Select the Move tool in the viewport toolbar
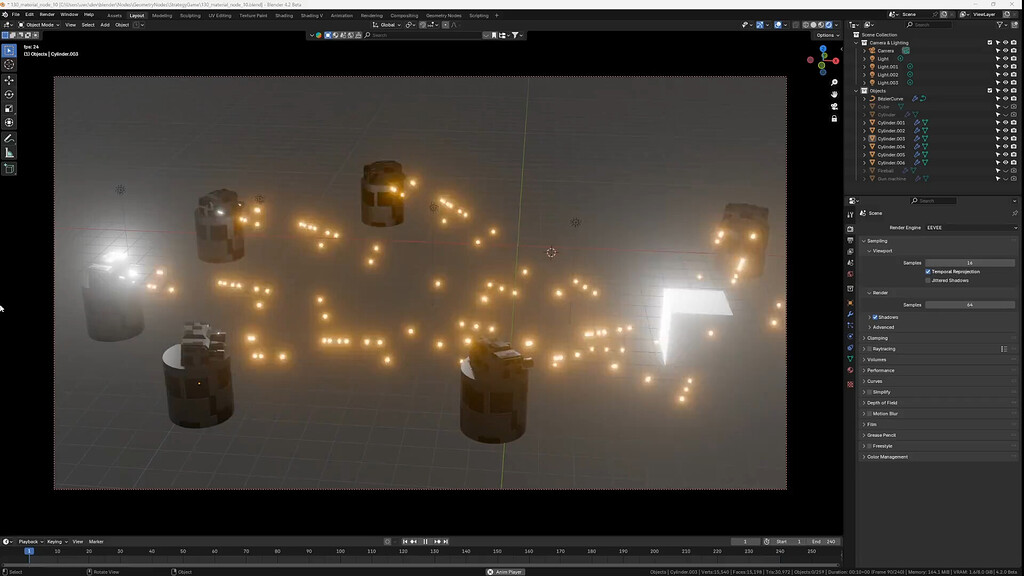The width and height of the screenshot is (1024, 576). (x=9, y=79)
